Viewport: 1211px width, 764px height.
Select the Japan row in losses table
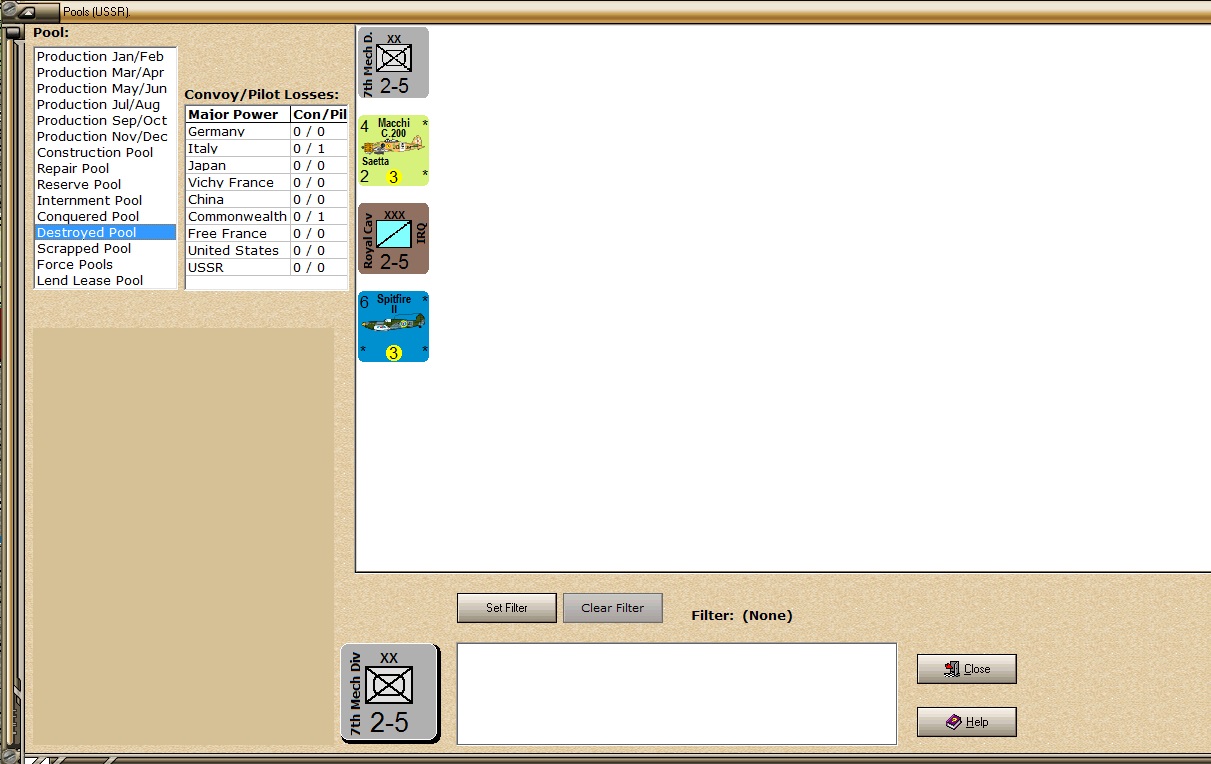click(267, 166)
